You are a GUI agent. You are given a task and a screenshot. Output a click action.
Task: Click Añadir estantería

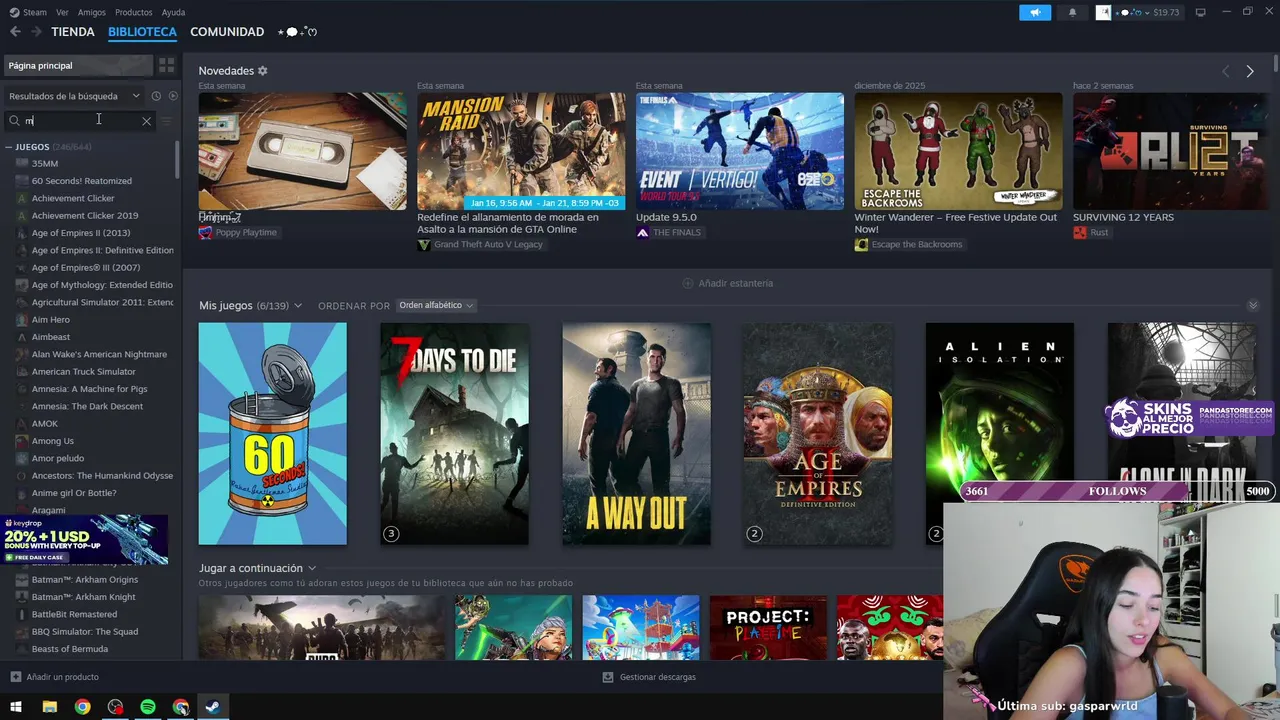coord(736,283)
